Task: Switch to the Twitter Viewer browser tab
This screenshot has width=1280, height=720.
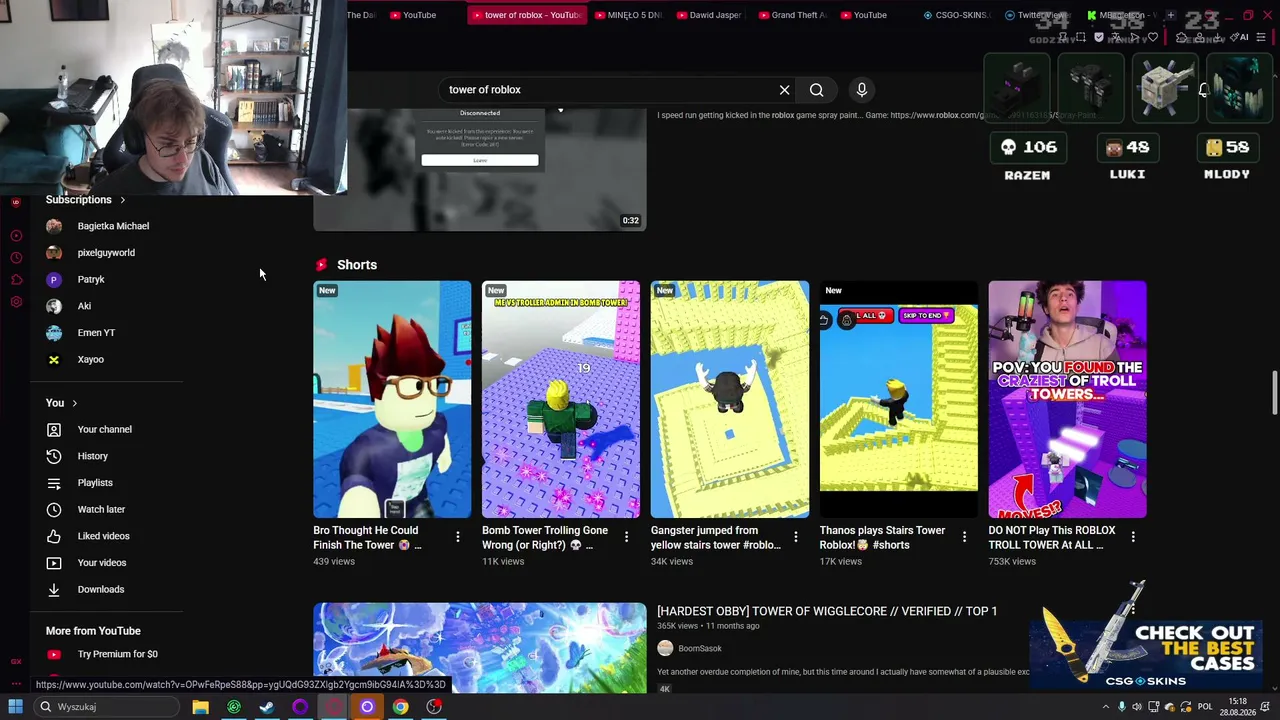Action: 1036,15
